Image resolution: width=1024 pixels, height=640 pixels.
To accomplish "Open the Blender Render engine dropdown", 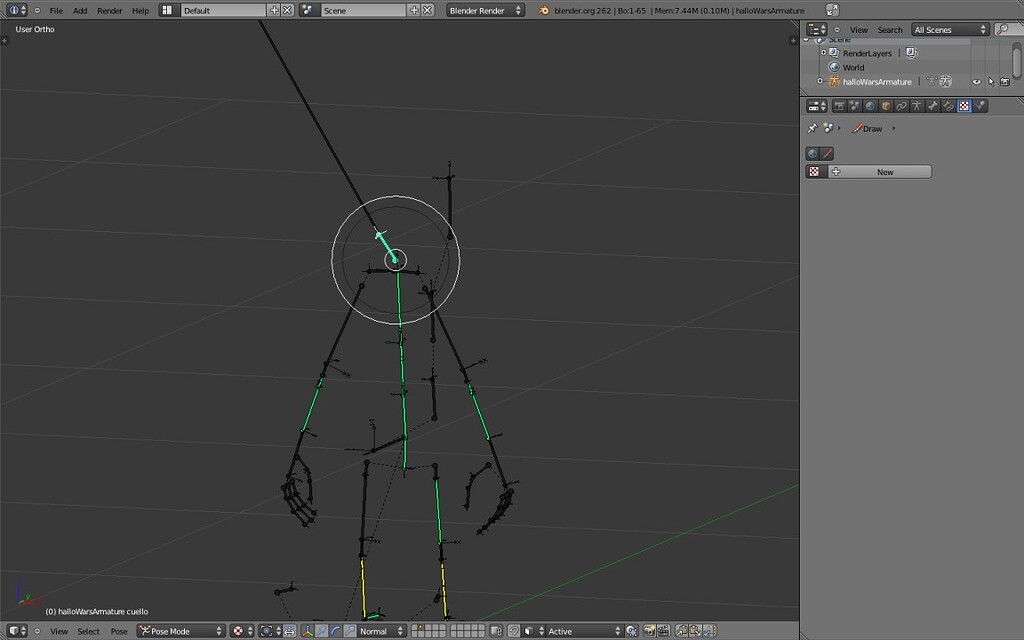I will click(485, 10).
